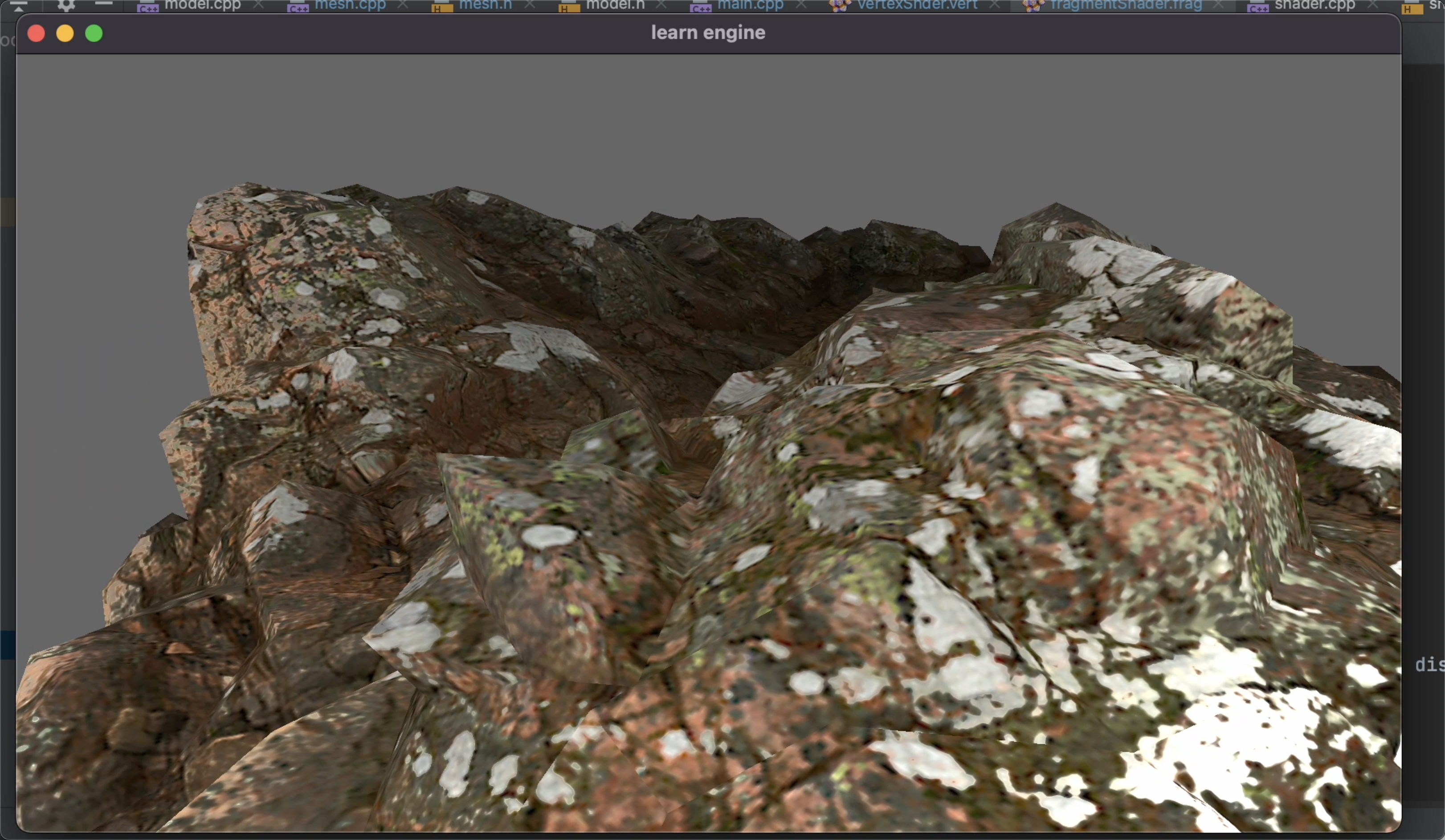Open the model.h header tab
This screenshot has width=1445, height=840.
(x=615, y=5)
